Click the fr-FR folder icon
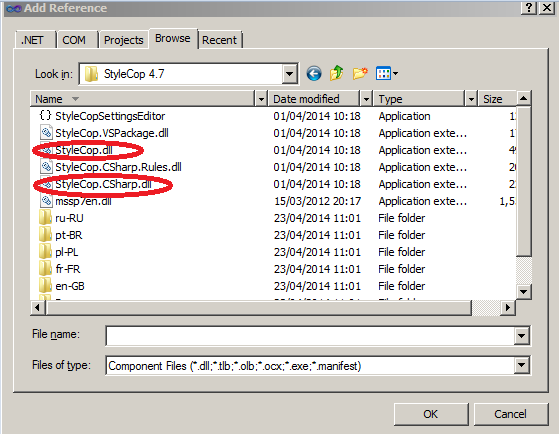This screenshot has height=434, width=559. coord(45,269)
